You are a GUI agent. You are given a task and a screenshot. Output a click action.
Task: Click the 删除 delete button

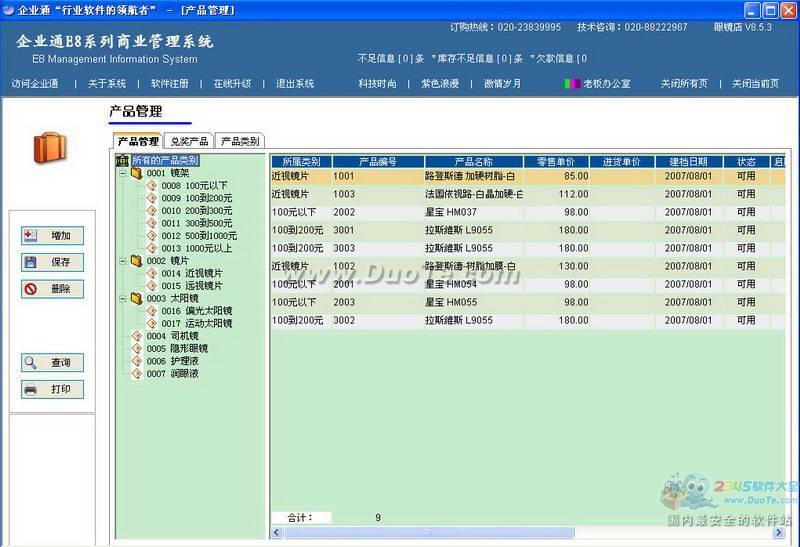click(52, 289)
